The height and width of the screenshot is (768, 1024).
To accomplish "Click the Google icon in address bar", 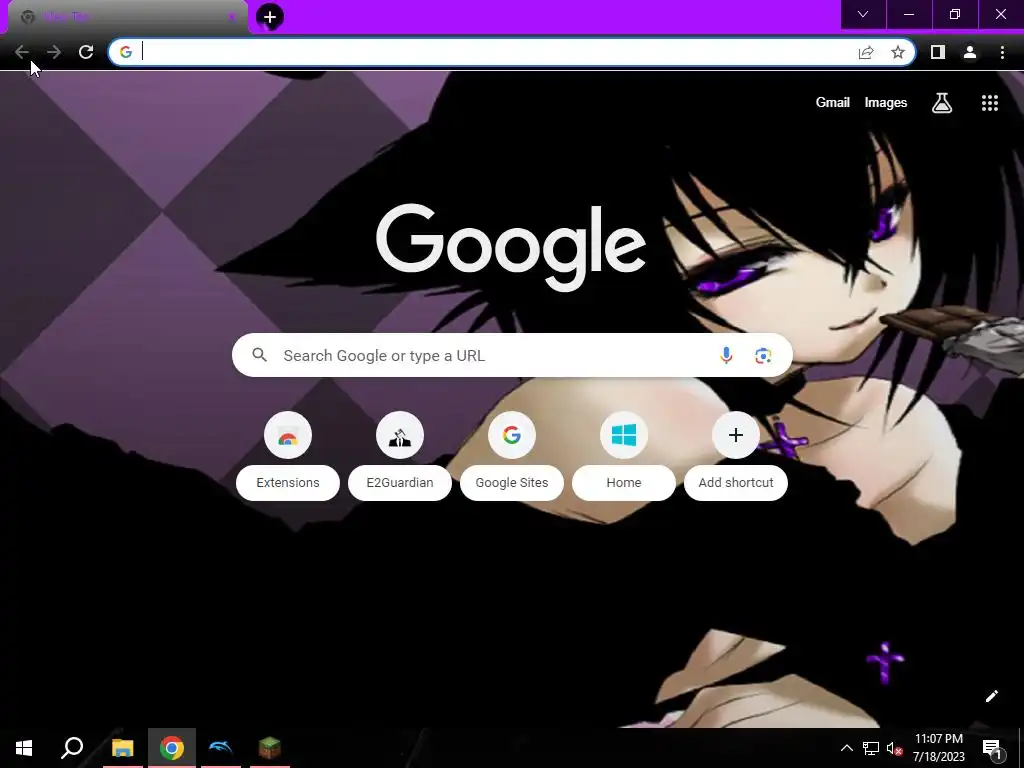I will [126, 52].
